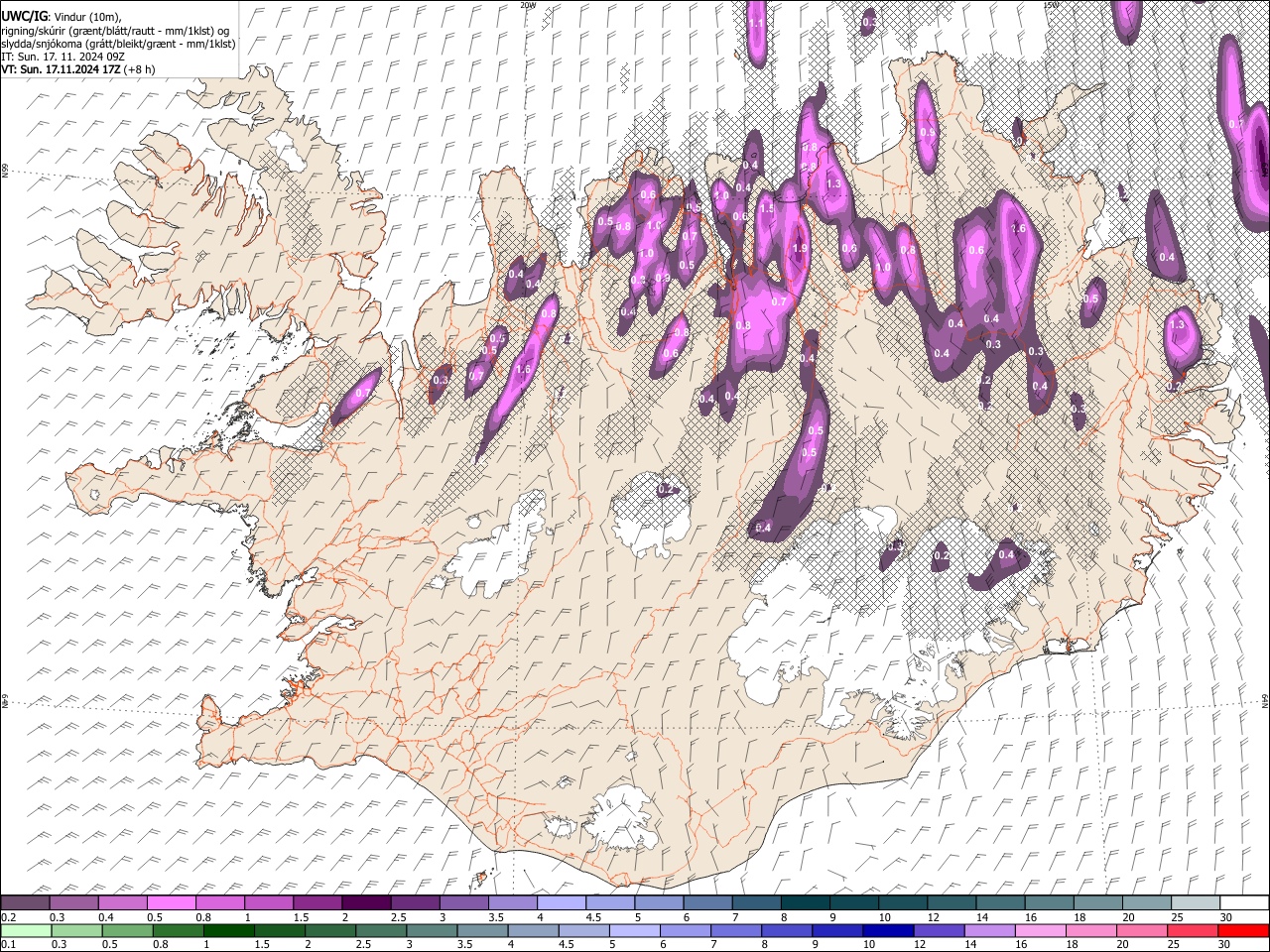Click the 'VT: Sun. 17.11.2024 17Z (+8 h)' line
The image size is (1270, 952).
77,70
